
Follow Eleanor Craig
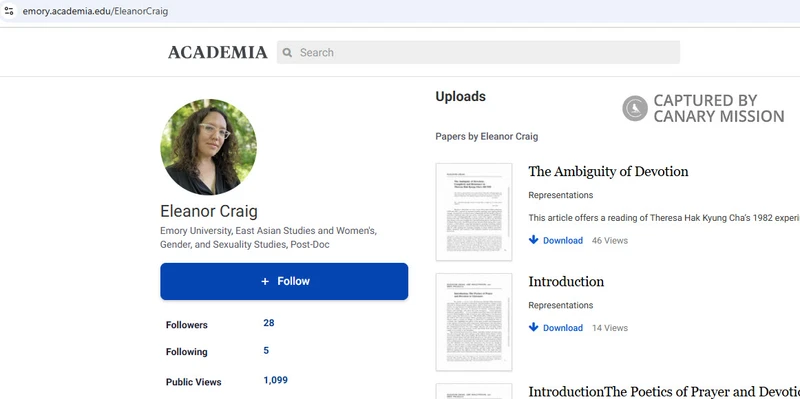[284, 281]
